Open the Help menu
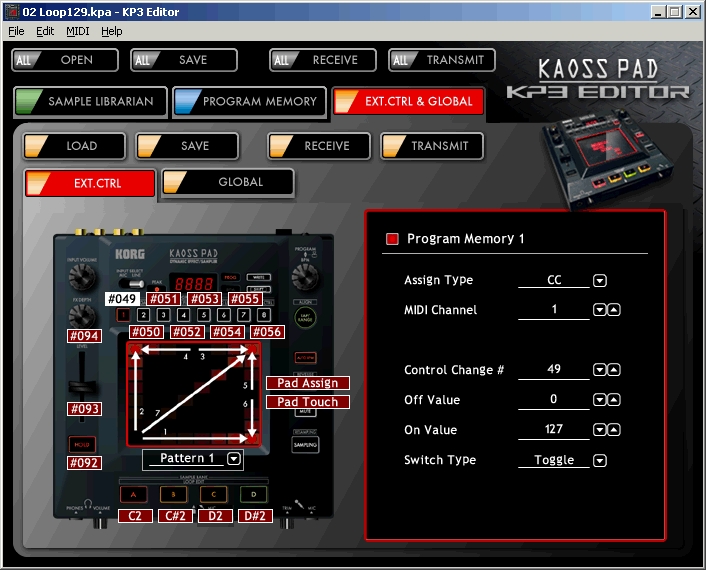This screenshot has width=706, height=570. (x=112, y=31)
